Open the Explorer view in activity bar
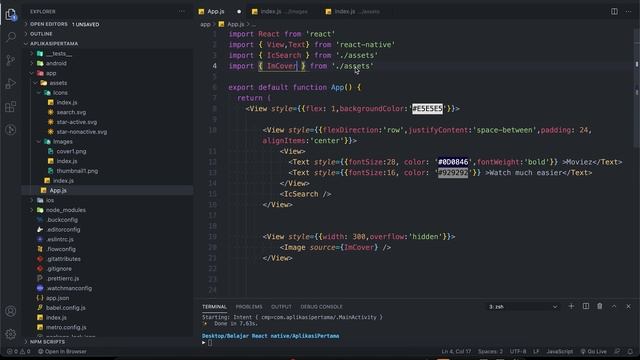Screen dimensions: 640x360 tap(11, 15)
